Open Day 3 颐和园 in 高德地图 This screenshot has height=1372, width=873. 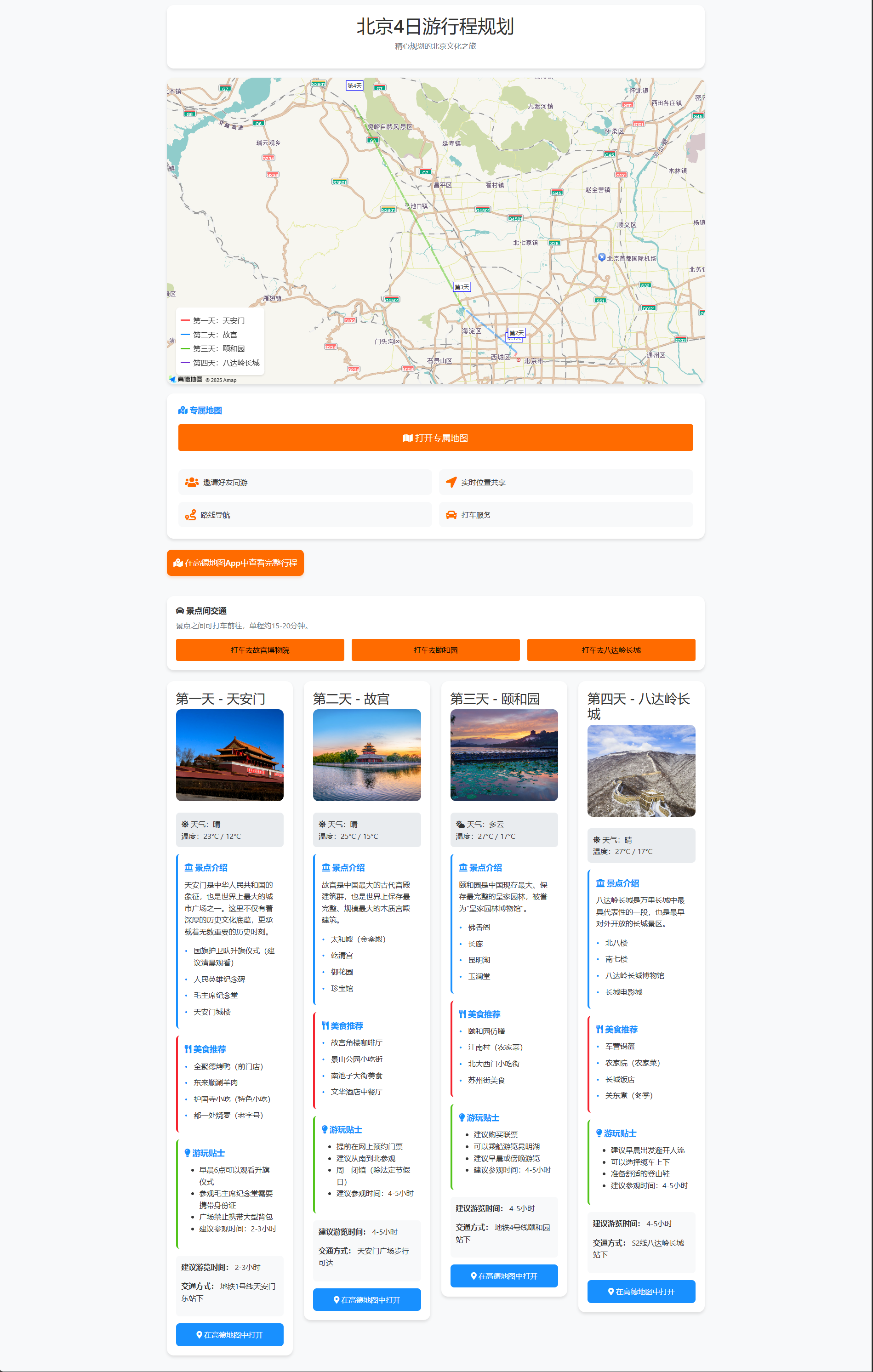pos(504,1276)
